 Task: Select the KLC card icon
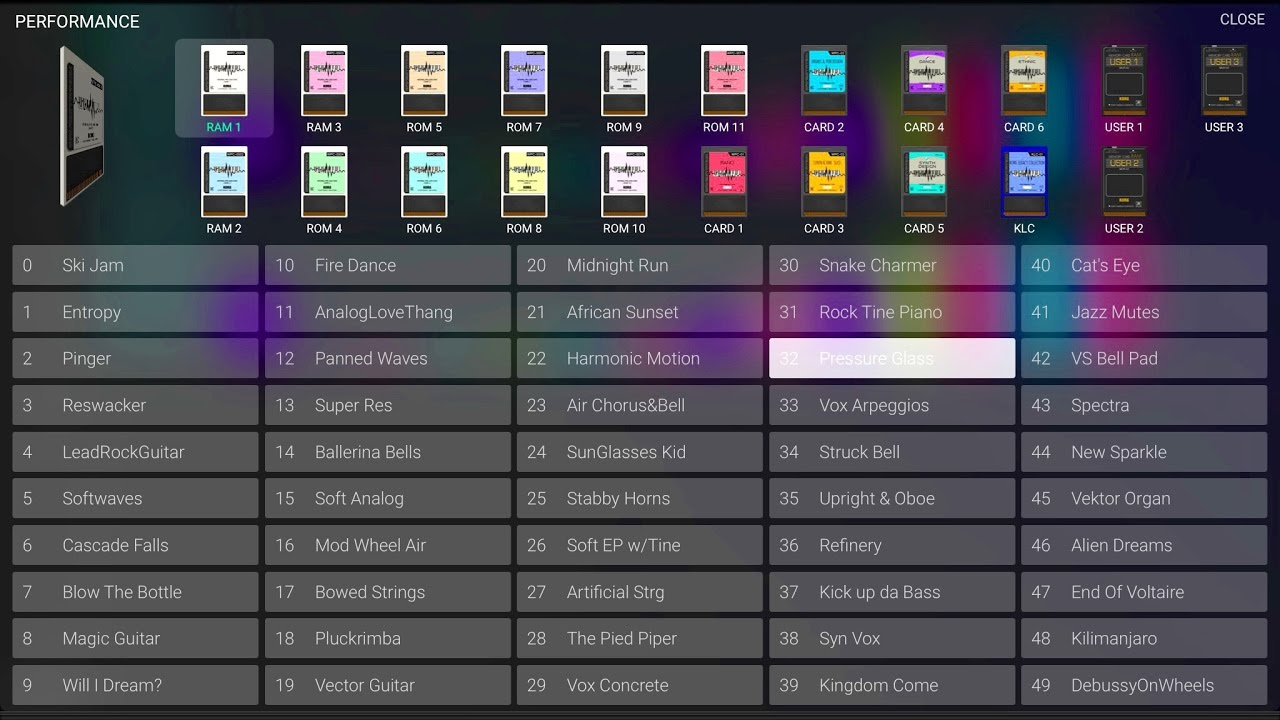click(x=1024, y=182)
